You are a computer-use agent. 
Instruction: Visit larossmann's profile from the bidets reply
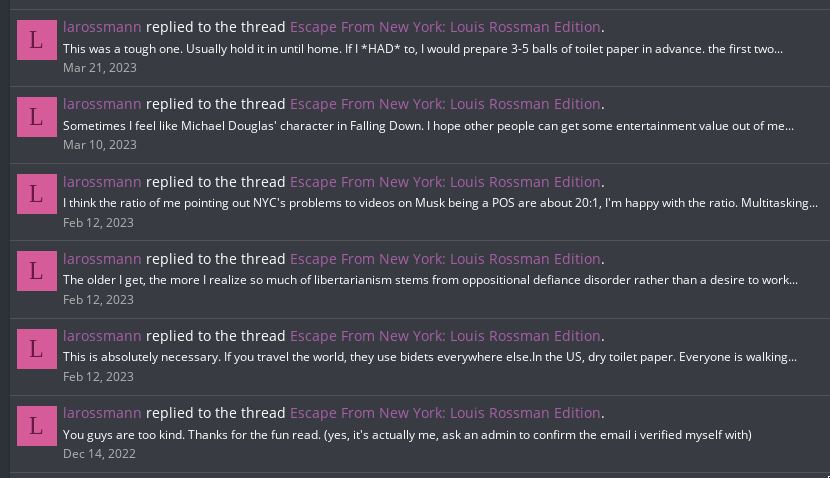click(102, 336)
